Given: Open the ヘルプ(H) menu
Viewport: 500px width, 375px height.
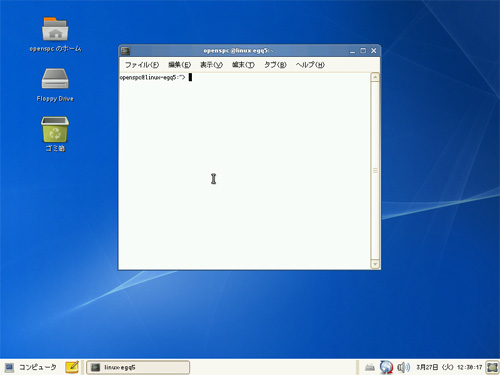Looking at the screenshot, I should [x=310, y=65].
